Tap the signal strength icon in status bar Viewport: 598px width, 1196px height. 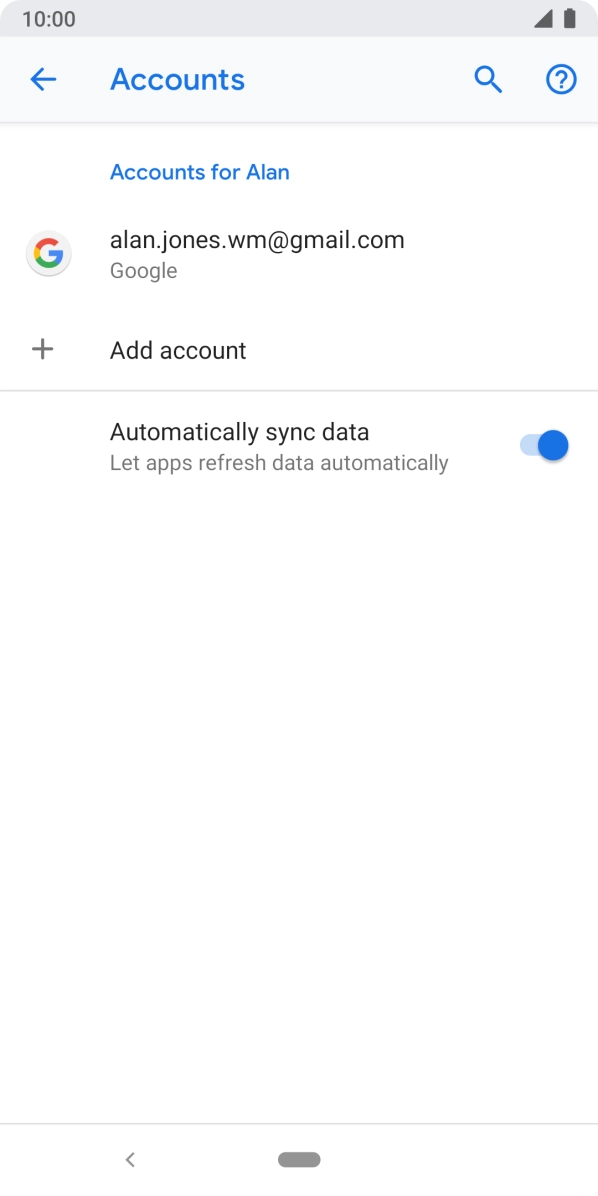(x=543, y=19)
